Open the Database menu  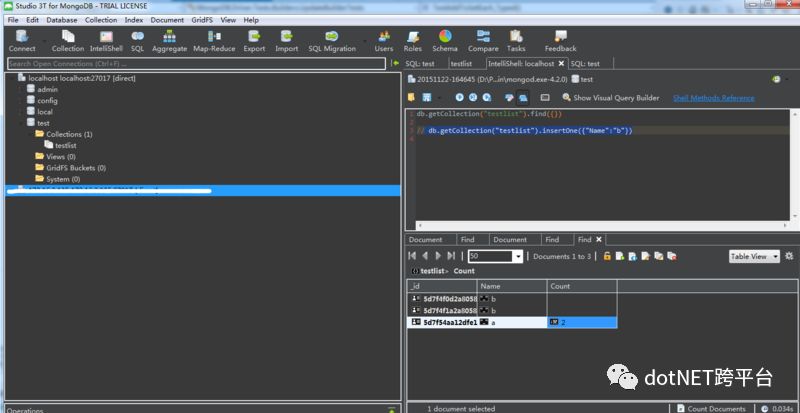[62, 20]
